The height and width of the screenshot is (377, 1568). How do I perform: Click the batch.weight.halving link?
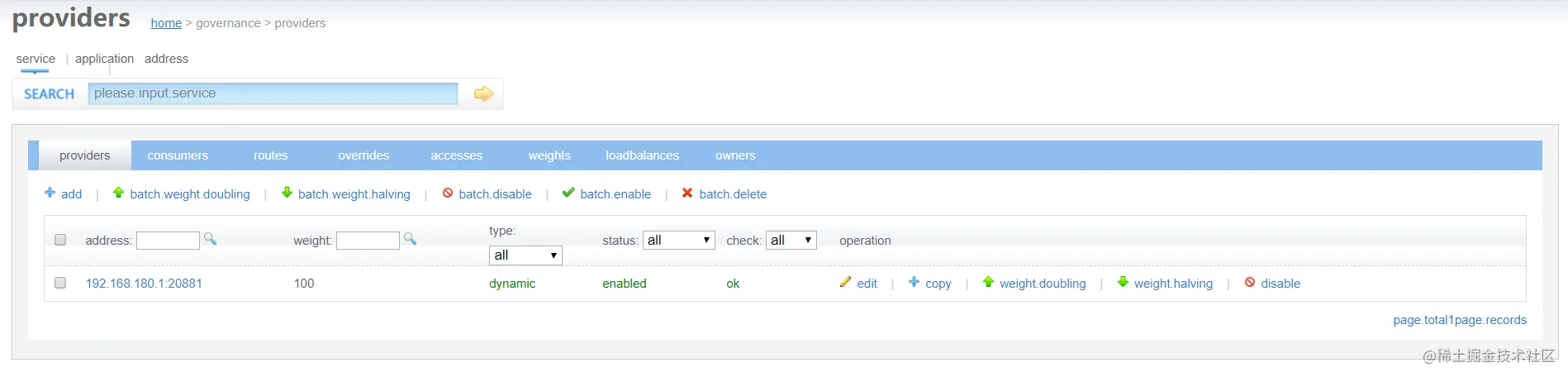[354, 193]
